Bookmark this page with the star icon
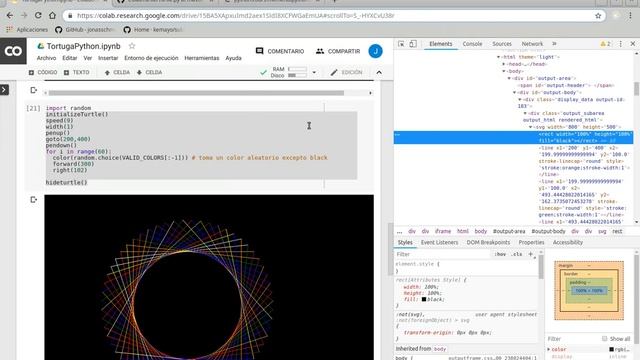Image resolution: width=640 pixels, height=360 pixels. (598, 16)
